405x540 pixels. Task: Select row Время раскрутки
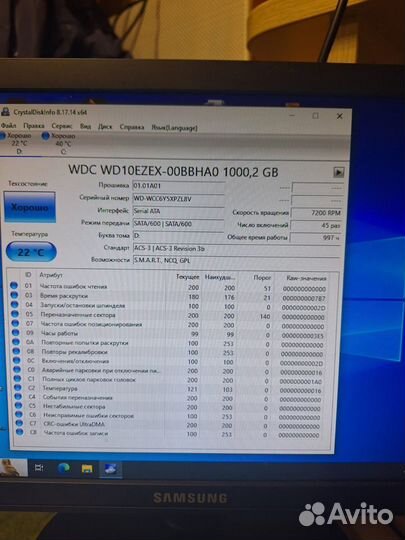point(169,297)
